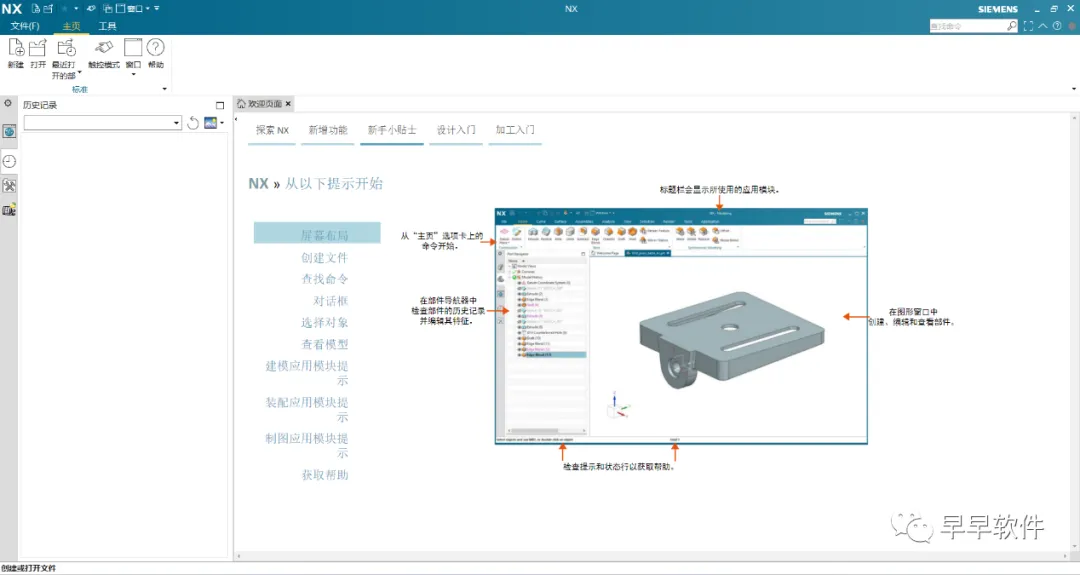Click the 新建 (New) ribbon icon
This screenshot has height=575, width=1080.
click(16, 48)
